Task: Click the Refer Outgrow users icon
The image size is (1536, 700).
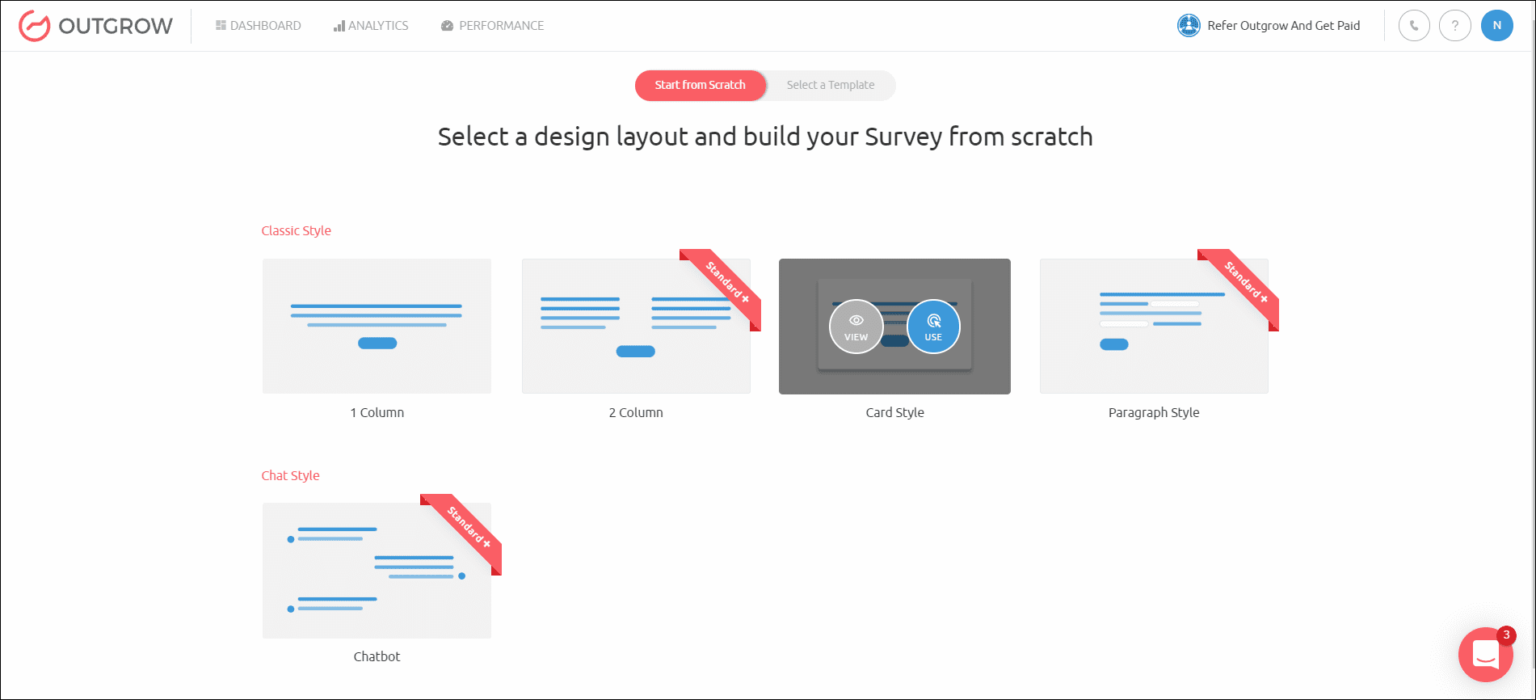Action: point(1188,25)
